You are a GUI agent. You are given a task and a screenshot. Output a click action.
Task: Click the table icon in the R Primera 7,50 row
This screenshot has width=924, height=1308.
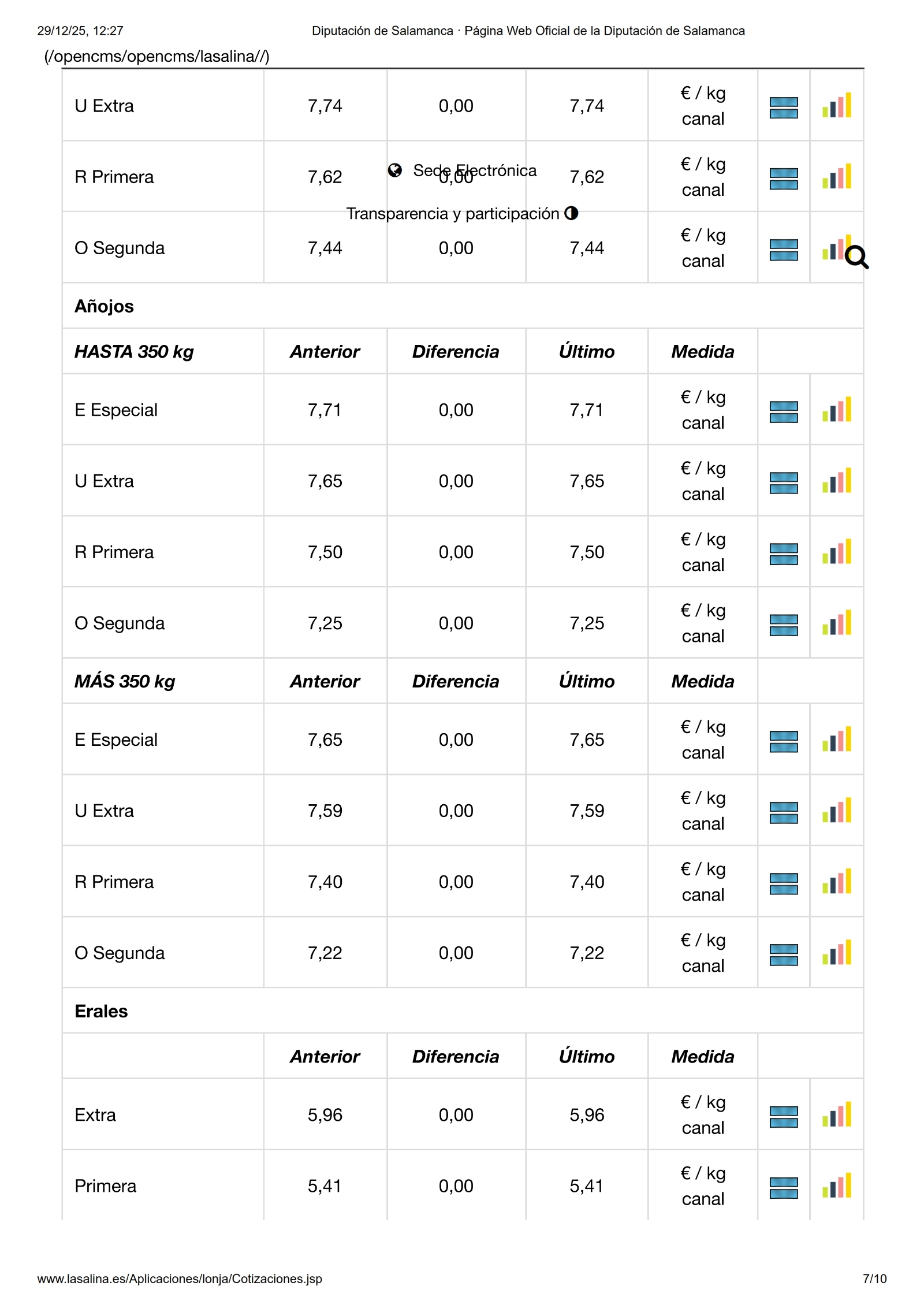click(x=784, y=553)
